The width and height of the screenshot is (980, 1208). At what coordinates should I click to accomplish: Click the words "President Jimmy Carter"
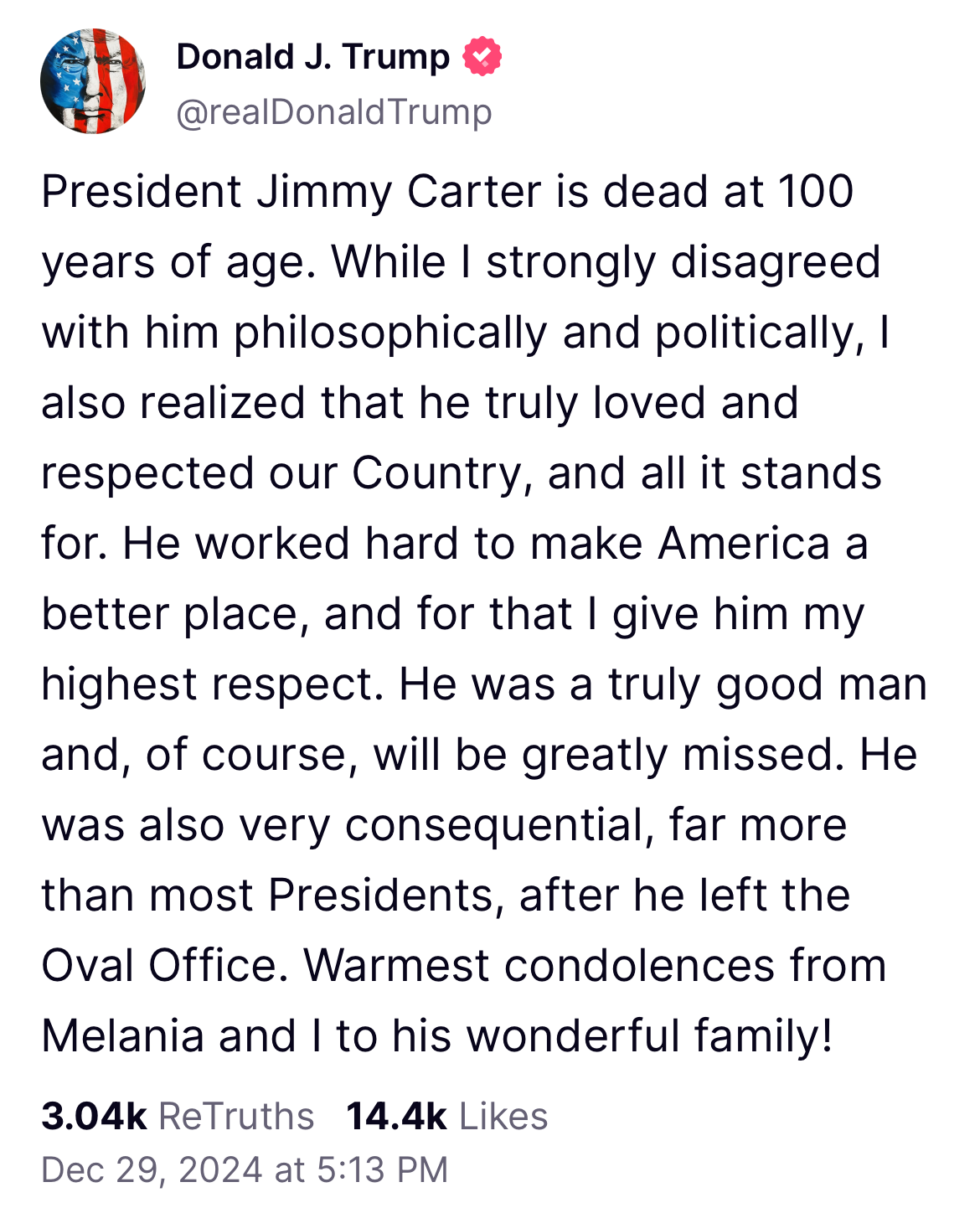pyautogui.click(x=291, y=191)
